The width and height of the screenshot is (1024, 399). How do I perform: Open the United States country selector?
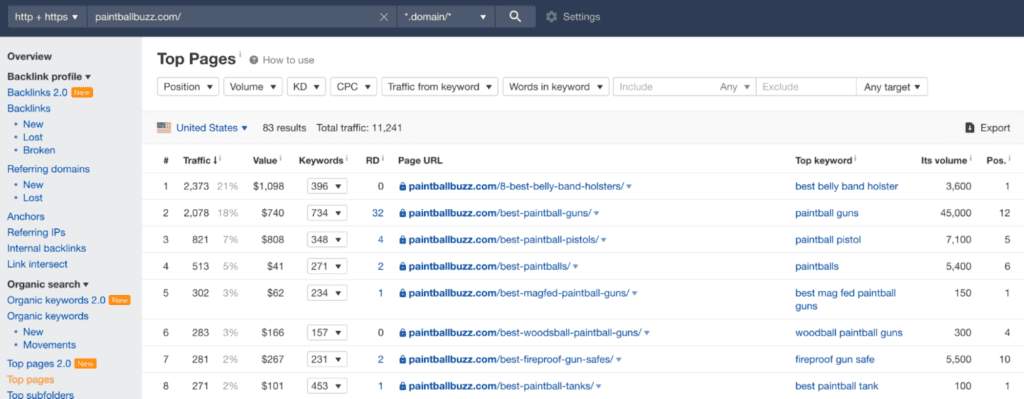tap(212, 128)
